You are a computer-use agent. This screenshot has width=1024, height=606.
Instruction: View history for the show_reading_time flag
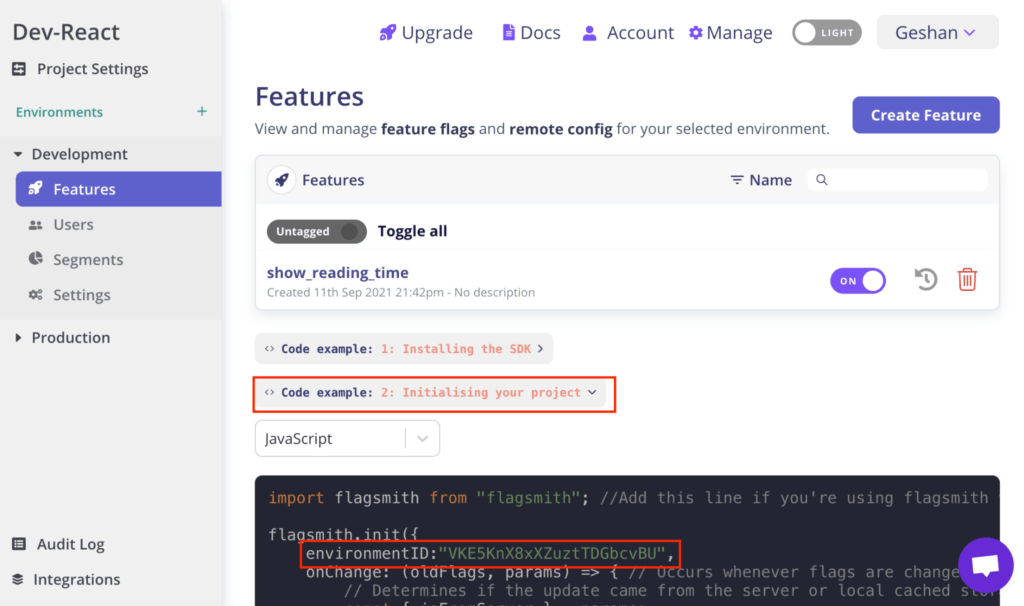coord(925,279)
